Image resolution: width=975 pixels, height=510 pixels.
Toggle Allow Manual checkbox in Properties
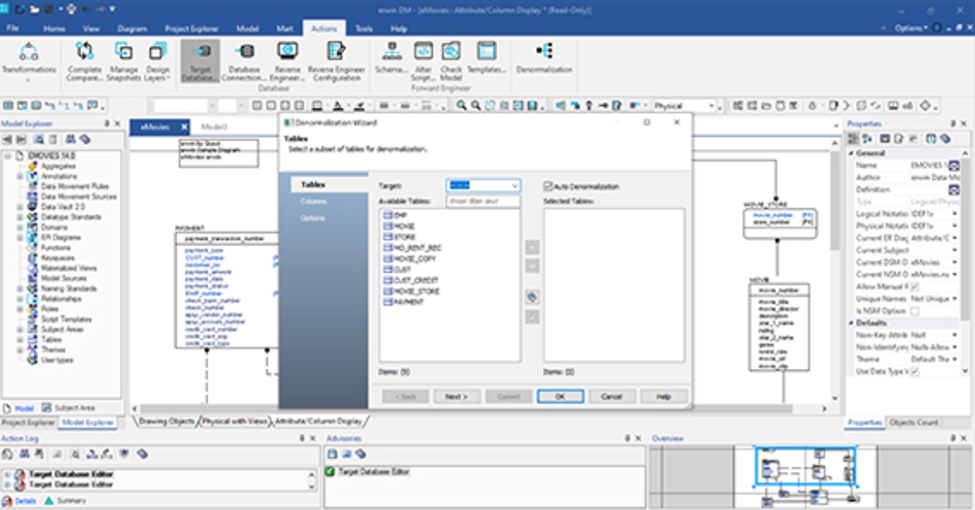coord(915,287)
